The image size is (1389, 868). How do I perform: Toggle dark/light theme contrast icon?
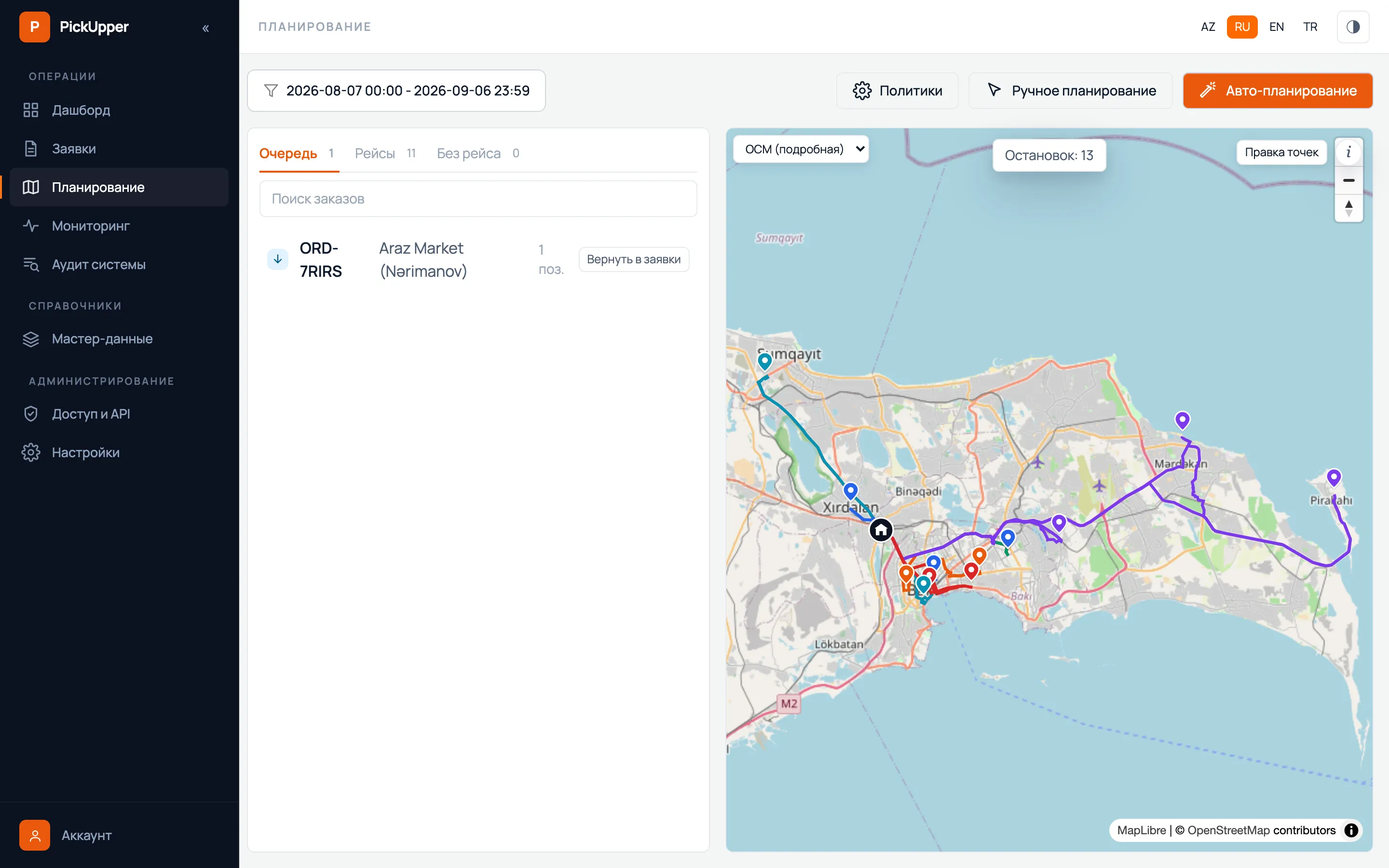click(1353, 27)
